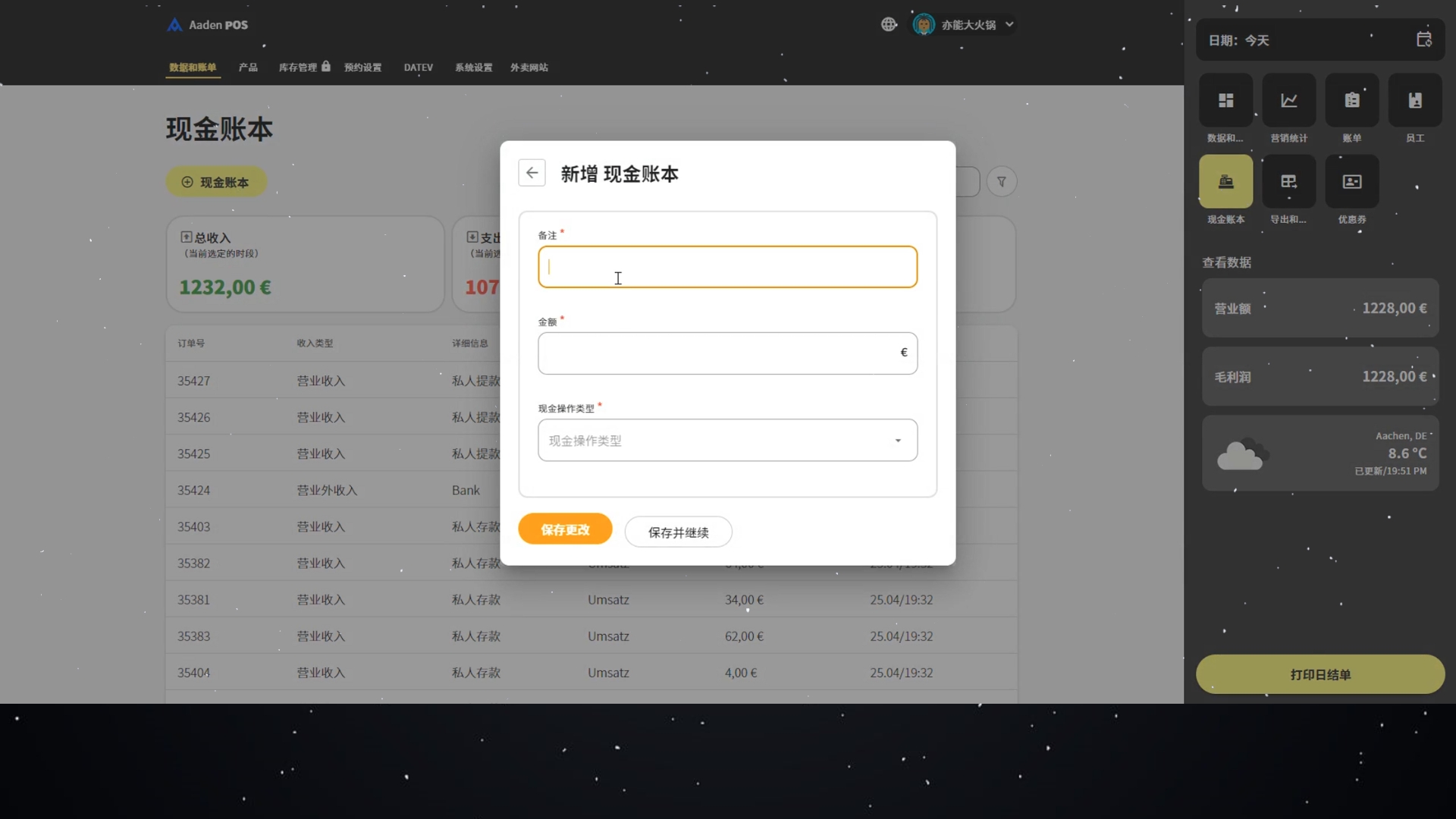The width and height of the screenshot is (1456, 819).
Task: Click the filter funnel icon
Action: 1001,182
